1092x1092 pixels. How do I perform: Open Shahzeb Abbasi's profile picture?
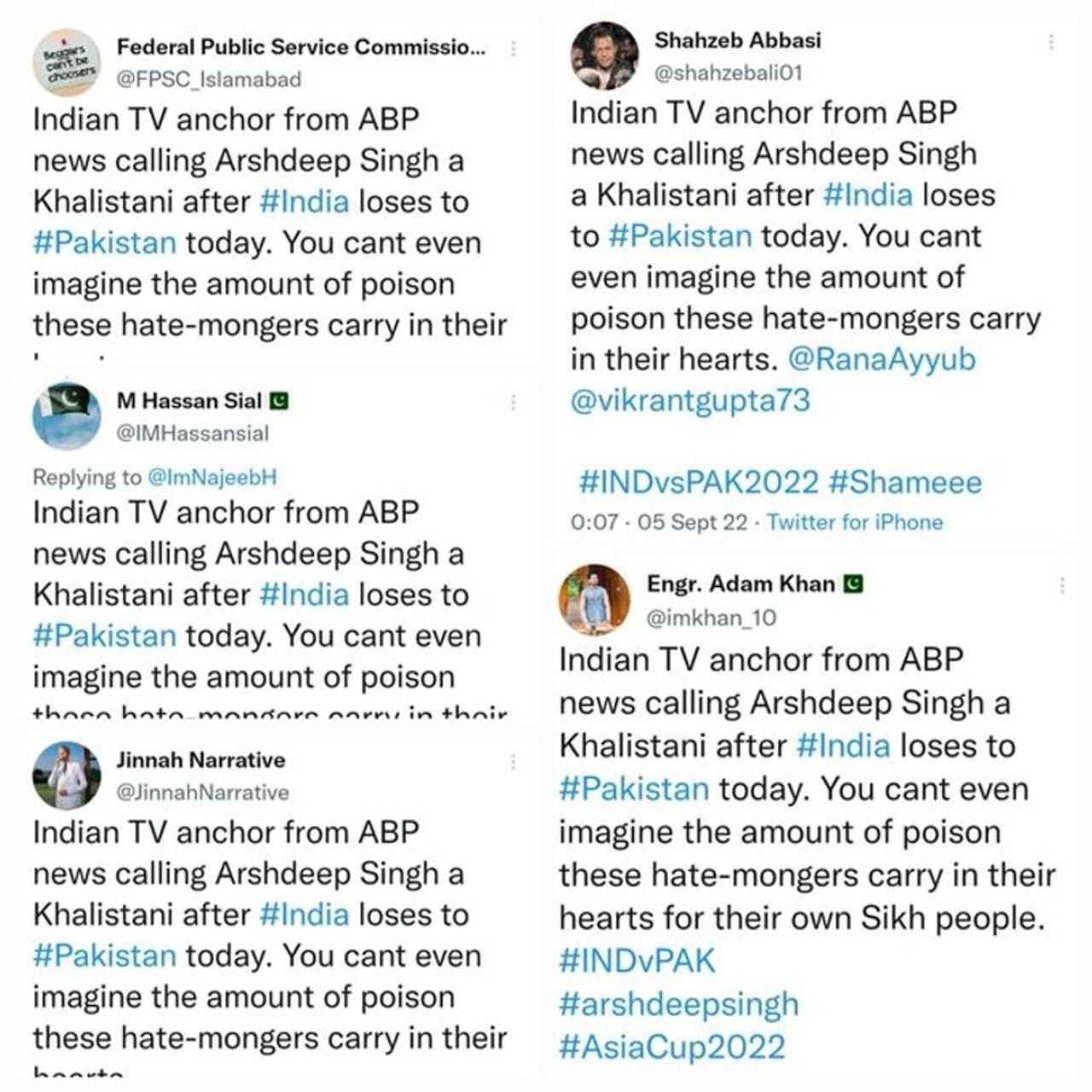pos(604,56)
